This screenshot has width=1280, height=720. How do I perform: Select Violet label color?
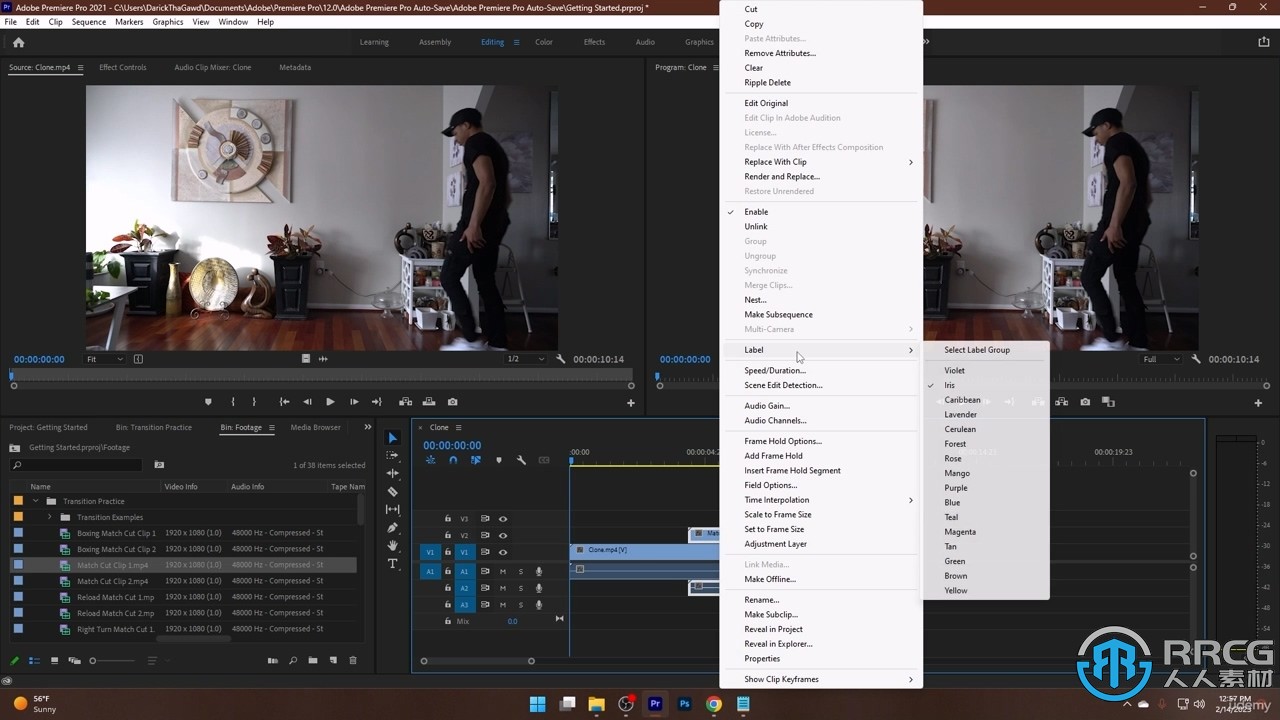click(x=955, y=370)
